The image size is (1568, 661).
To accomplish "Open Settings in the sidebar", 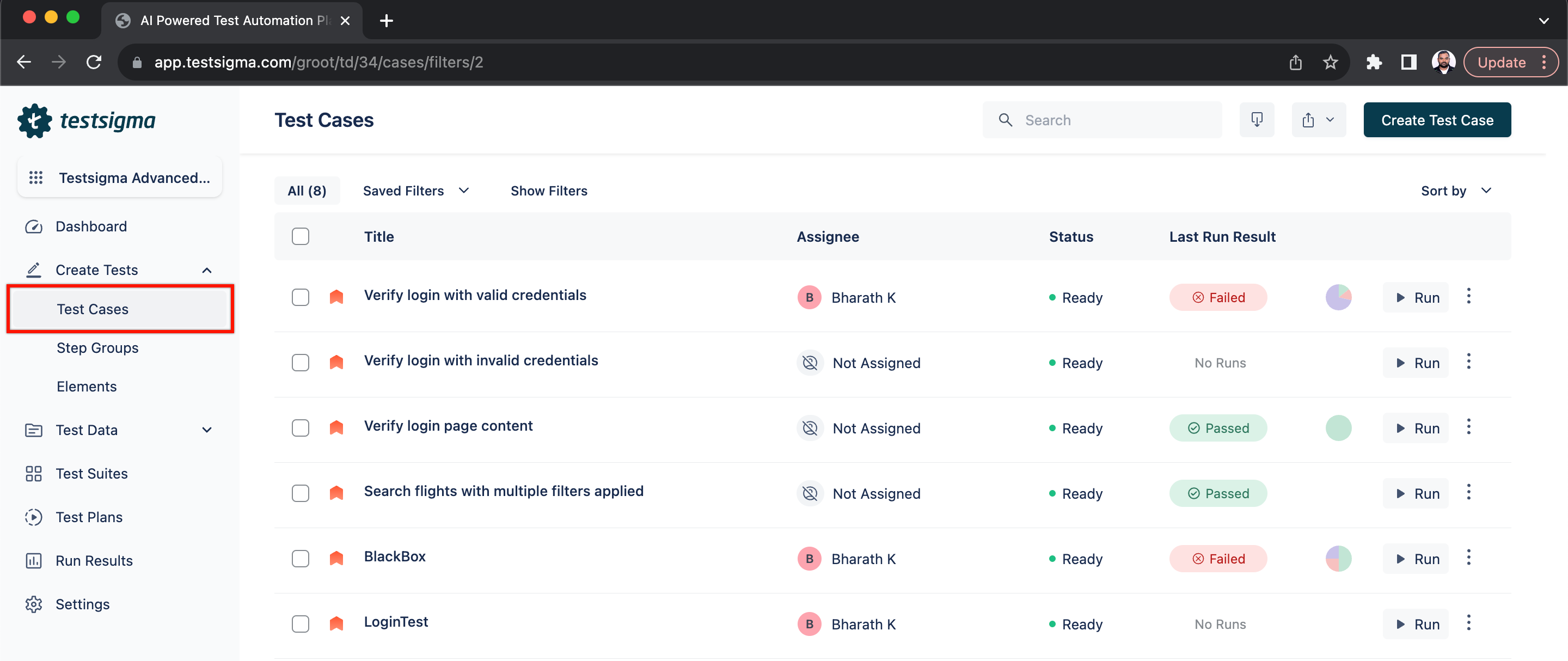I will (x=83, y=604).
